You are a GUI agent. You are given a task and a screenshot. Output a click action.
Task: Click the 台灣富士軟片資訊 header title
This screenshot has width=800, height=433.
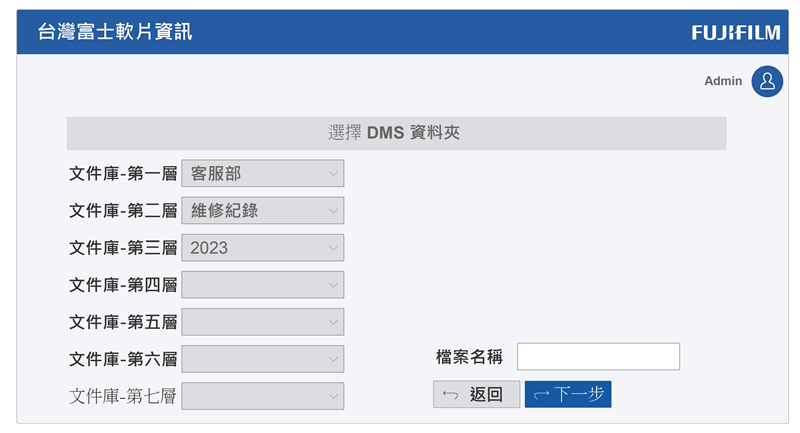click(x=115, y=32)
